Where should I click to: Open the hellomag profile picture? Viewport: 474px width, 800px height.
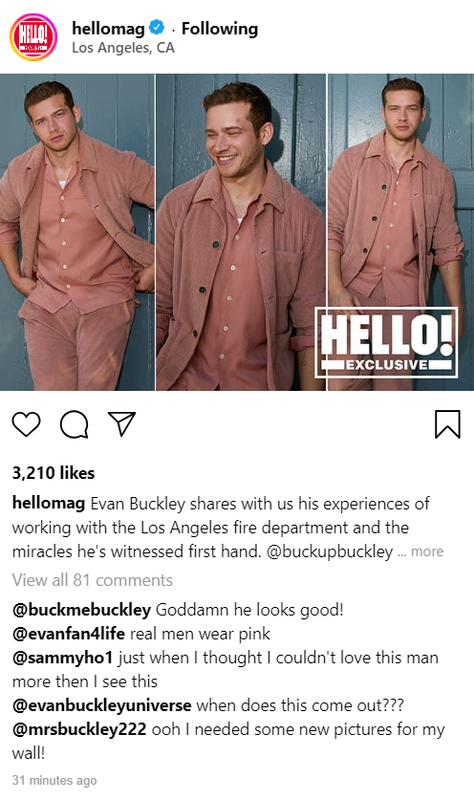[33, 37]
